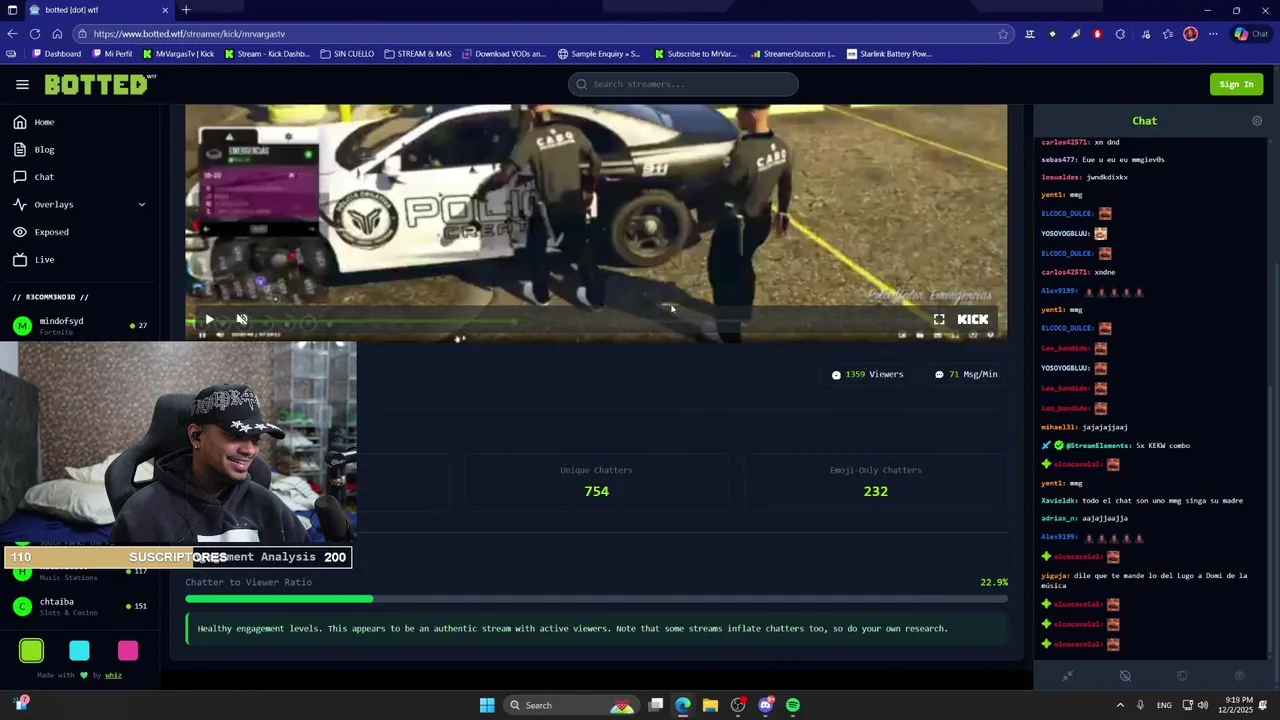
Task: Open the Exposed sidebar page
Action: (80, 232)
